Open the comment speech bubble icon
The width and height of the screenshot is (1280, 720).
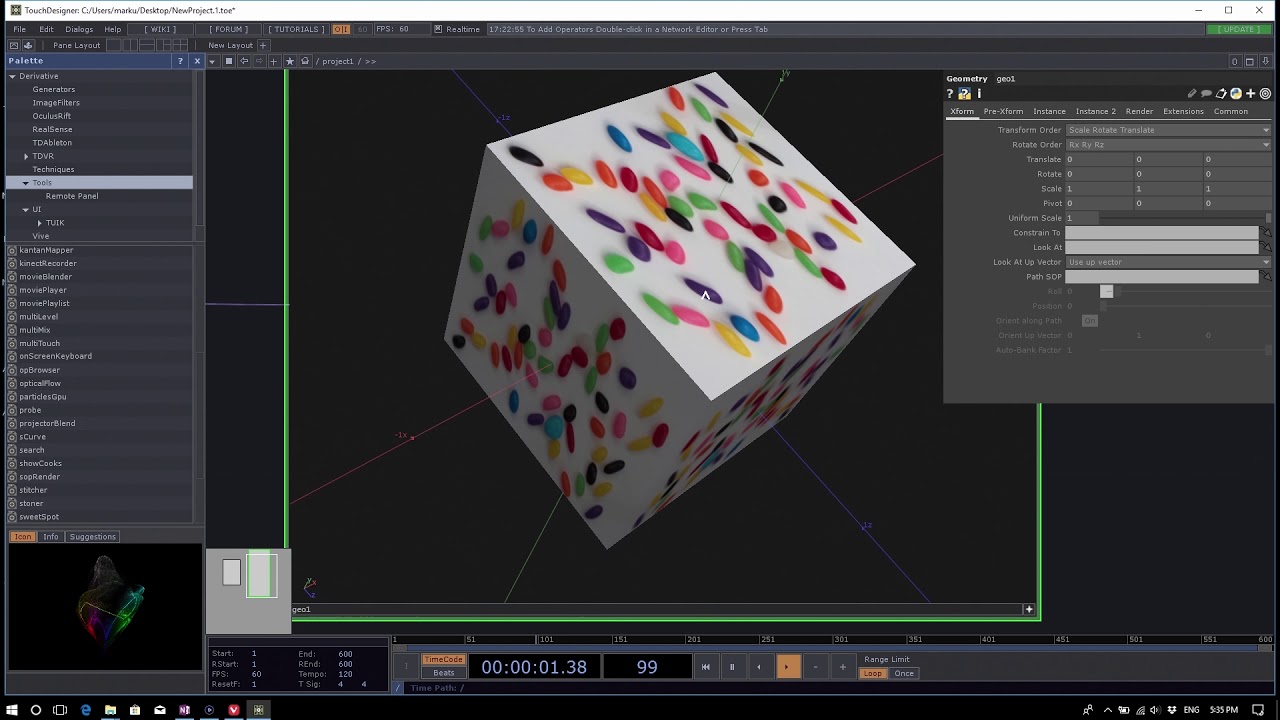click(1207, 94)
